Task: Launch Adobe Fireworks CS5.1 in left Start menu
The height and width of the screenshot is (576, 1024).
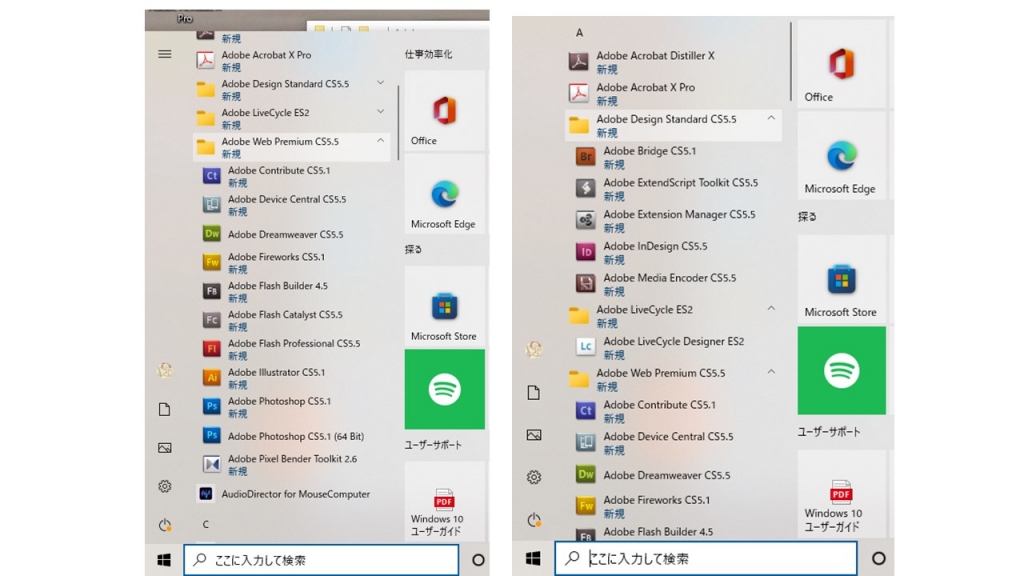Action: (x=292, y=263)
